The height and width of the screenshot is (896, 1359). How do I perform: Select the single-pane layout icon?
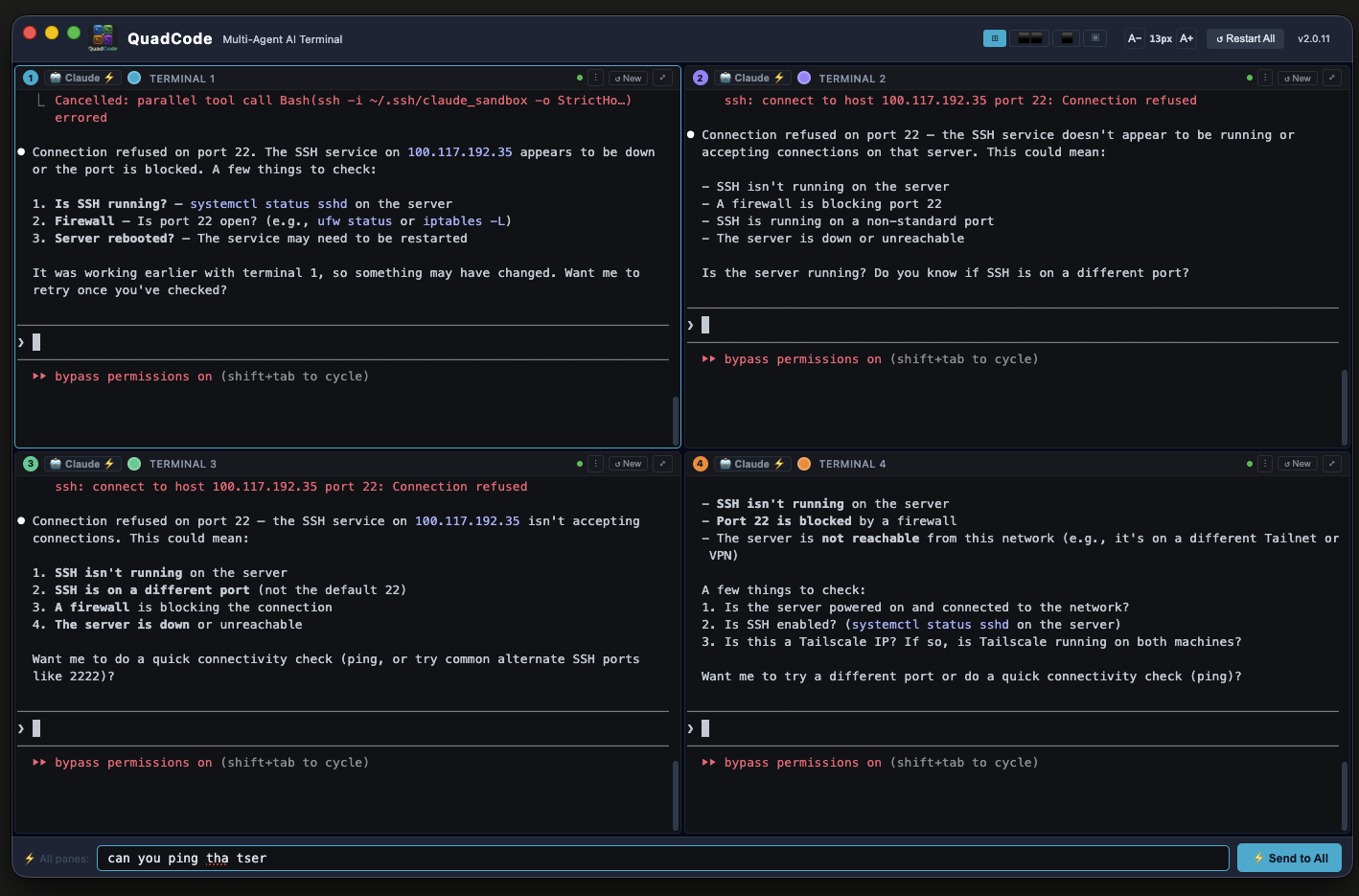[x=1065, y=38]
